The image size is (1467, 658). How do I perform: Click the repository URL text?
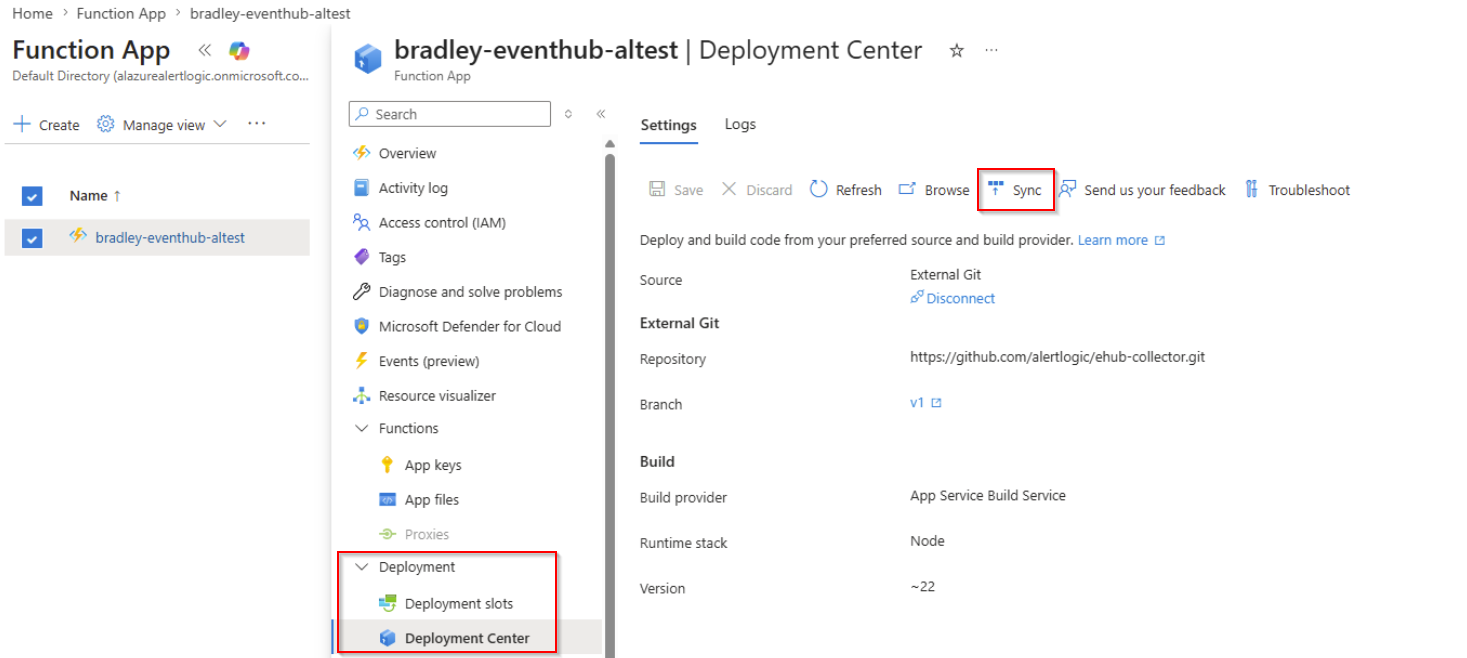1057,357
